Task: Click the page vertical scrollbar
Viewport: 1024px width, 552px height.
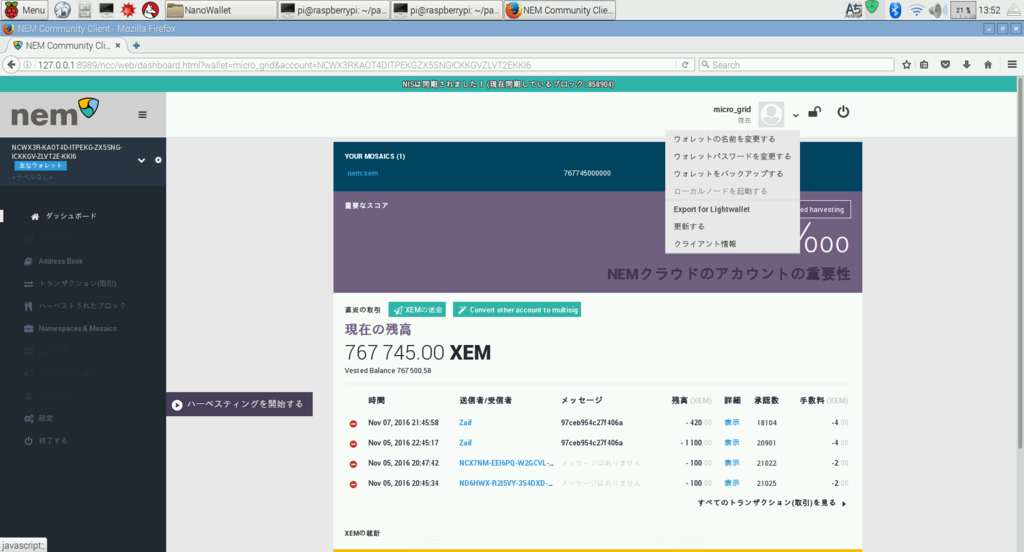Action: (x=1019, y=261)
